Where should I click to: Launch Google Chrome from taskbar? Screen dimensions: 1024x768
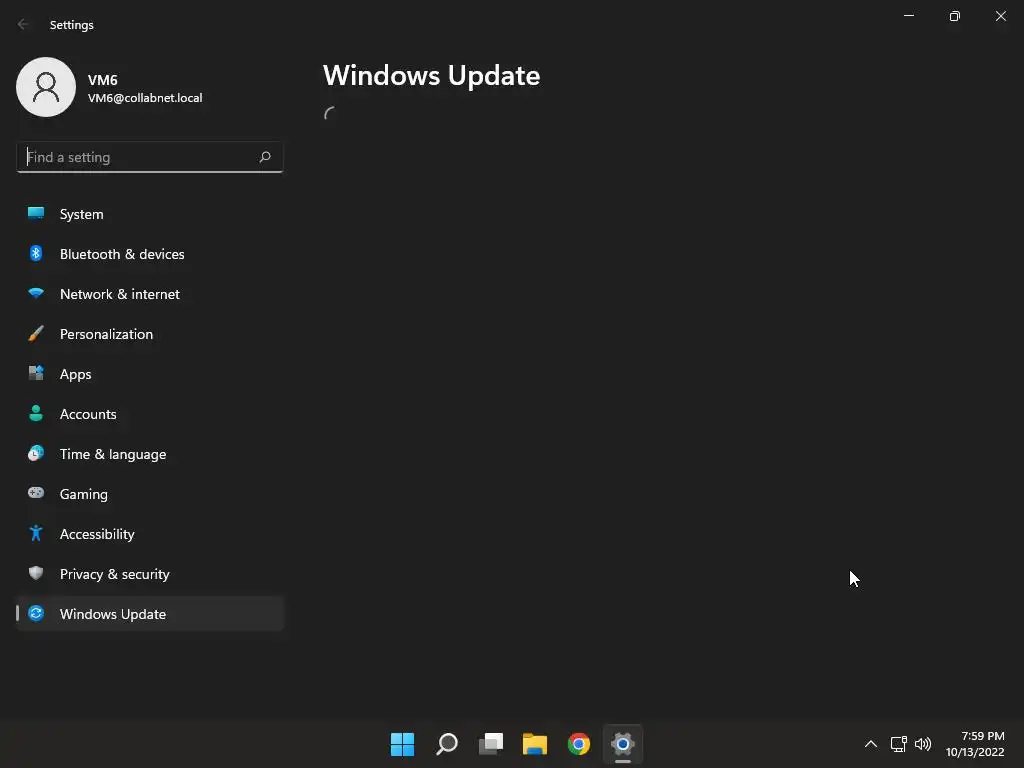point(579,744)
